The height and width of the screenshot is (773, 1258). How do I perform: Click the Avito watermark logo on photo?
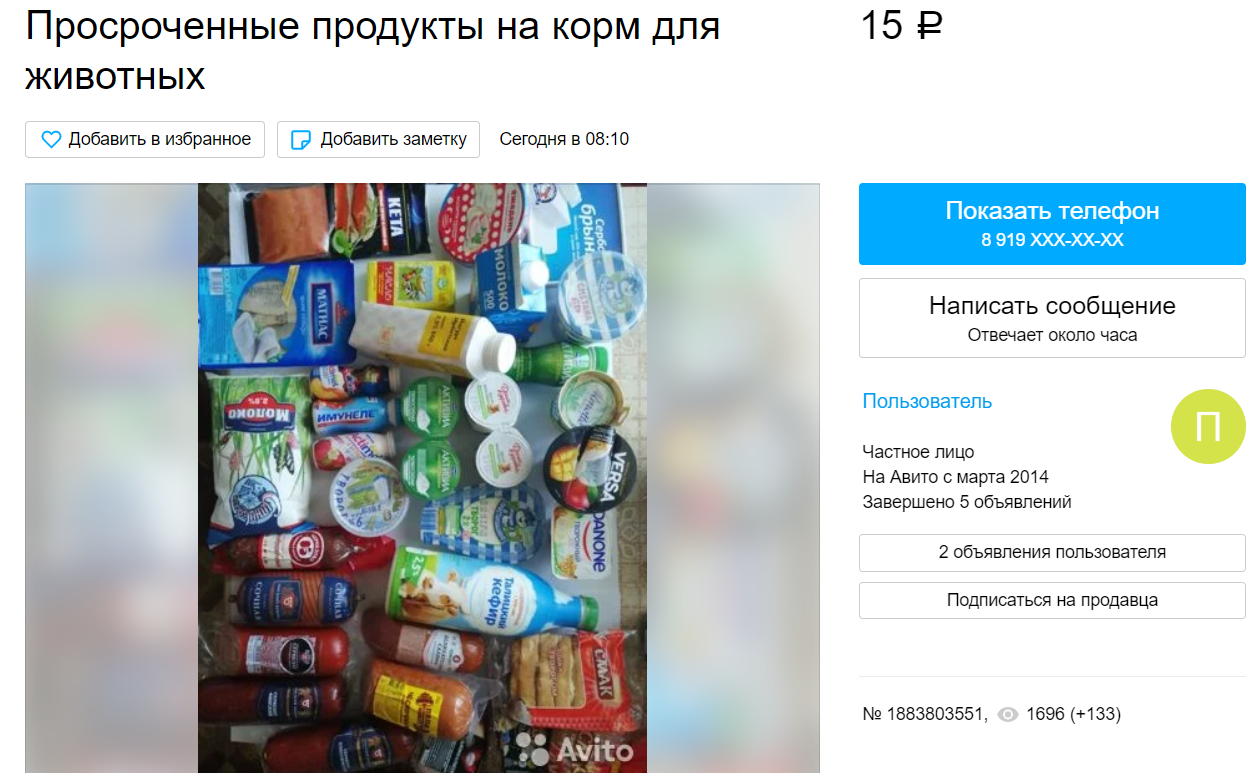(575, 750)
